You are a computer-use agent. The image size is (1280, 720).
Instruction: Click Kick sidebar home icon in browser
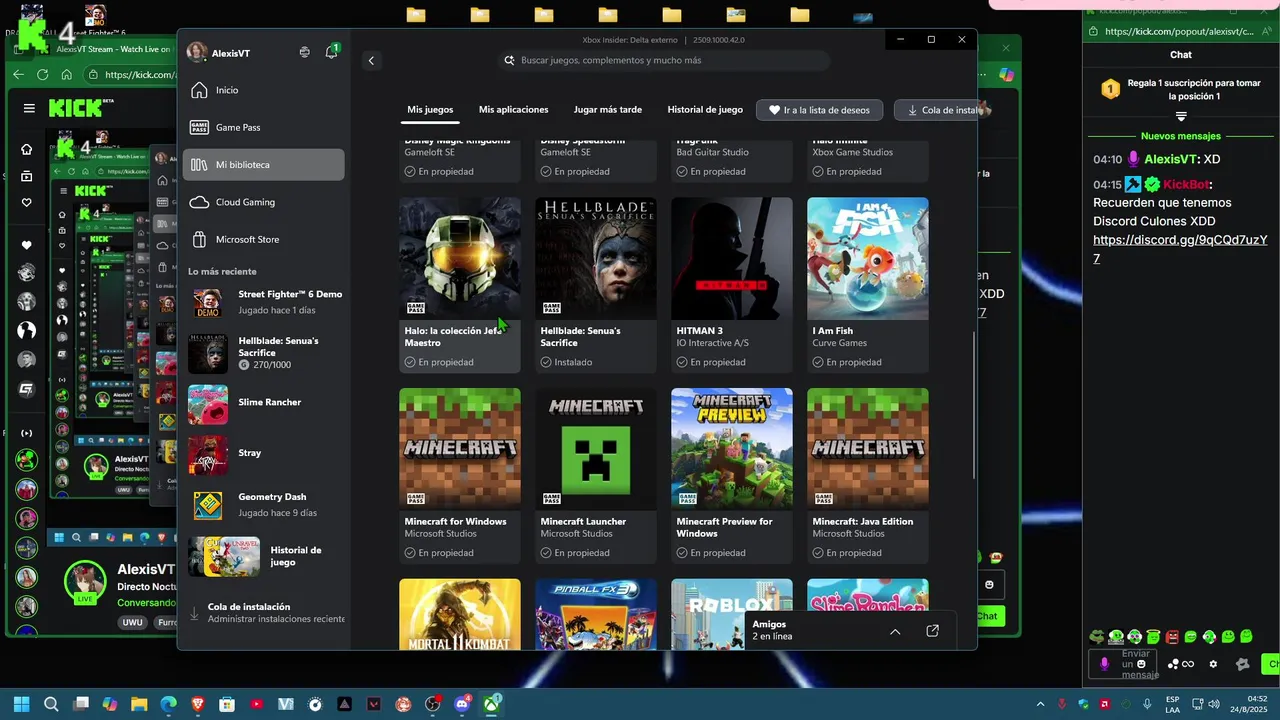pyautogui.click(x=27, y=149)
